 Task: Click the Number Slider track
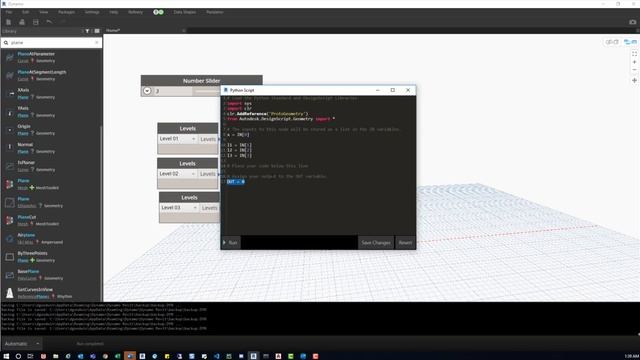click(x=206, y=91)
